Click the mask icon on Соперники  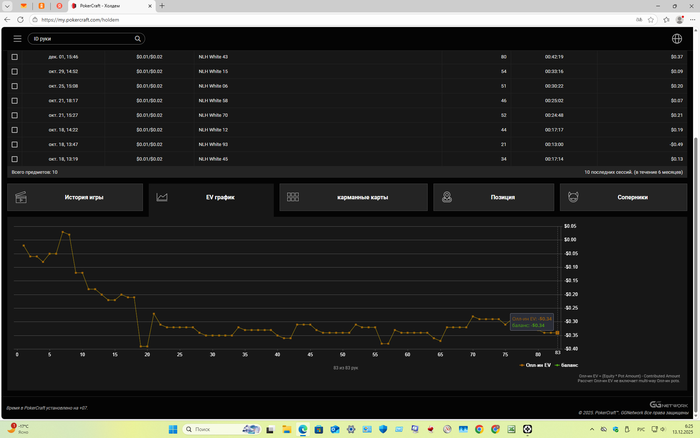tap(573, 197)
